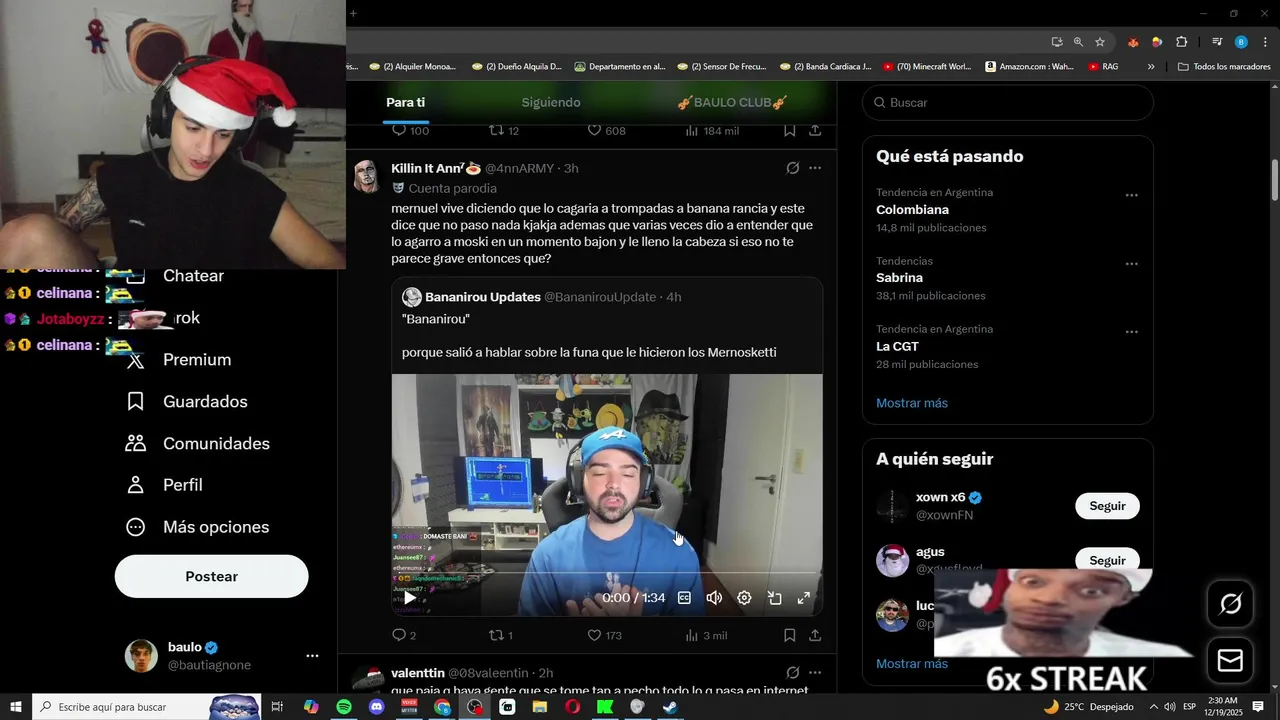The width and height of the screenshot is (1280, 720).
Task: Open floating Grok button
Action: [1230, 604]
